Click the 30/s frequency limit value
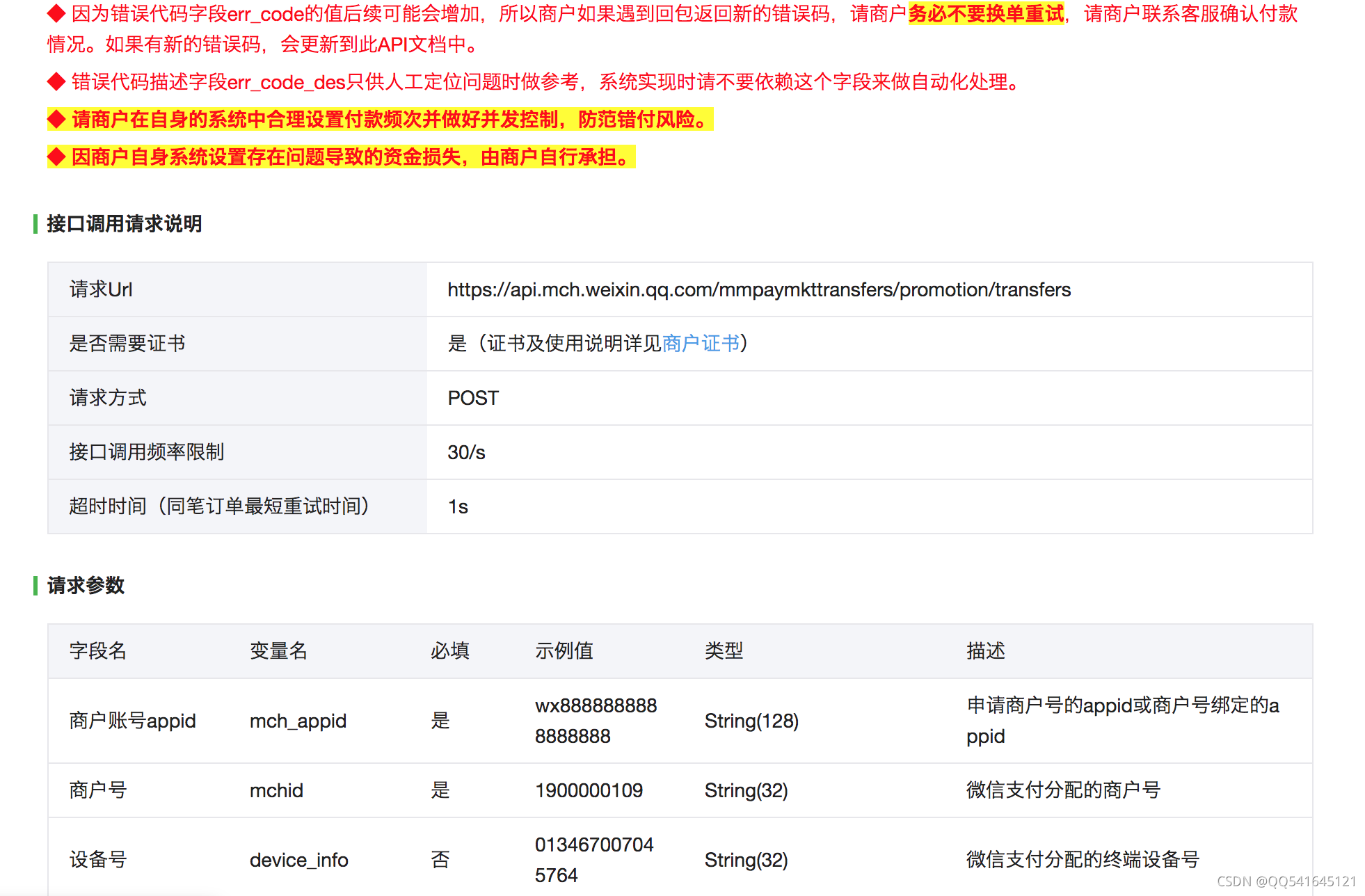This screenshot has height=896, width=1365. click(466, 453)
